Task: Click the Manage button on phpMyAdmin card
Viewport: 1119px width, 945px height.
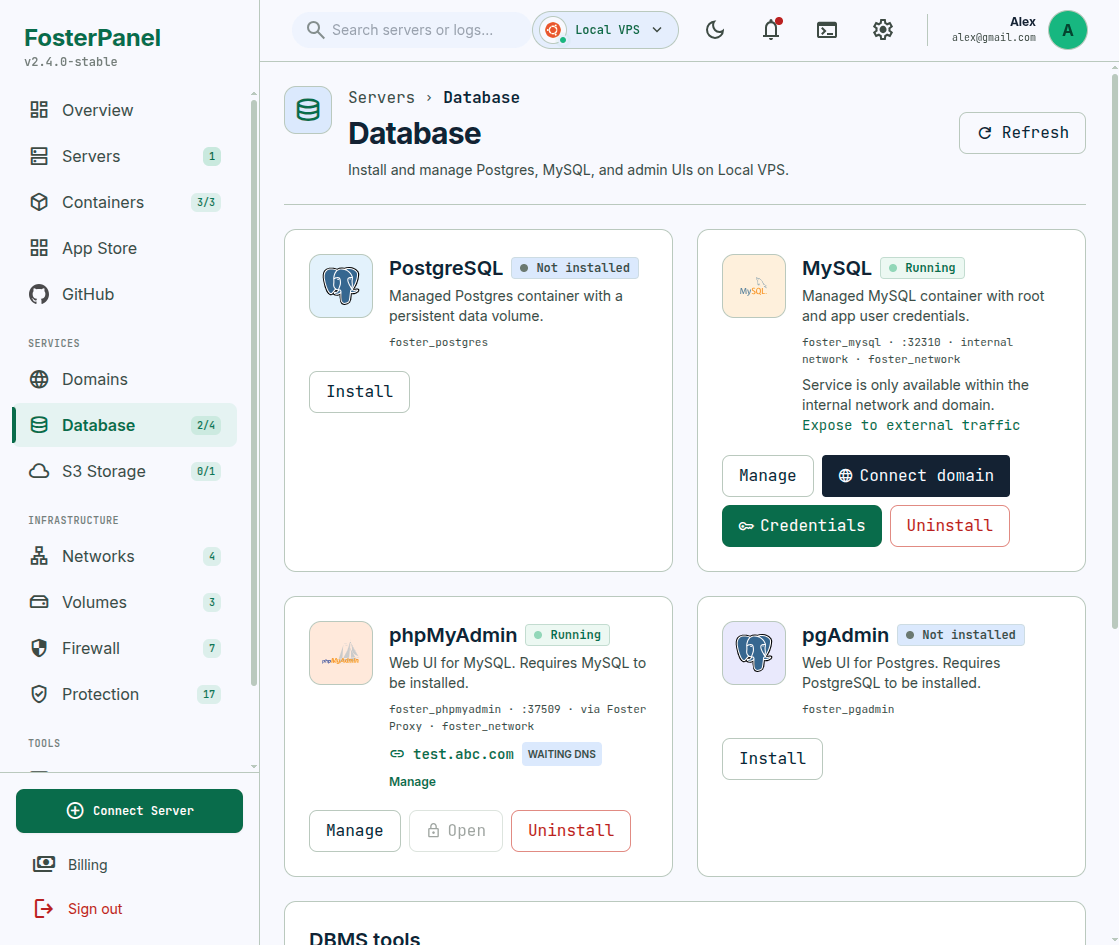Action: coord(355,831)
